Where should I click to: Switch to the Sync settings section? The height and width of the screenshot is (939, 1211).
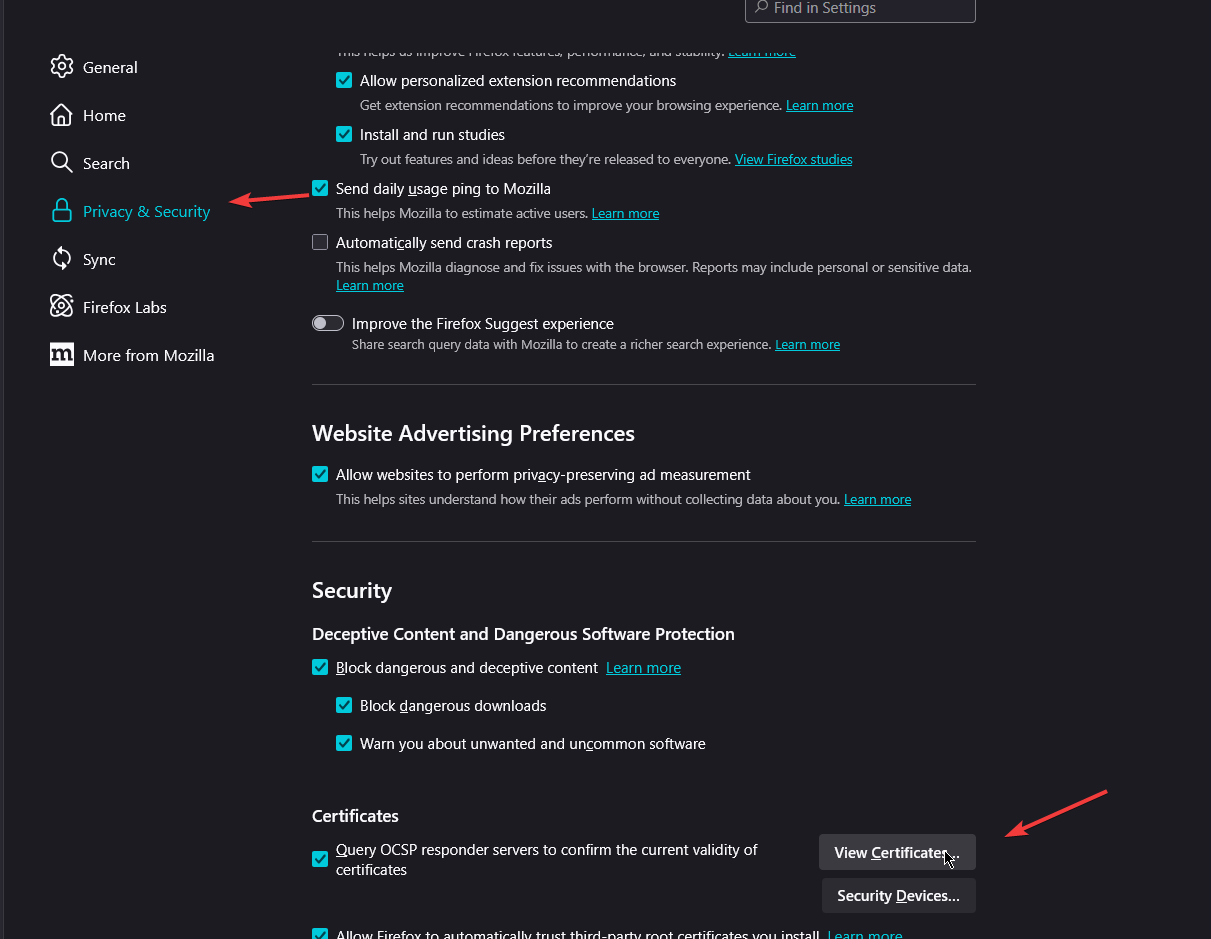tap(99, 259)
